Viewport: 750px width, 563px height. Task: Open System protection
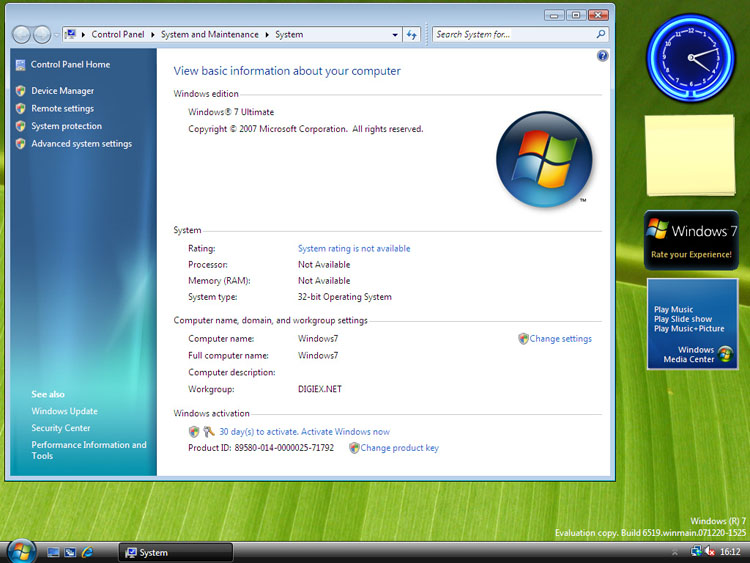66,126
